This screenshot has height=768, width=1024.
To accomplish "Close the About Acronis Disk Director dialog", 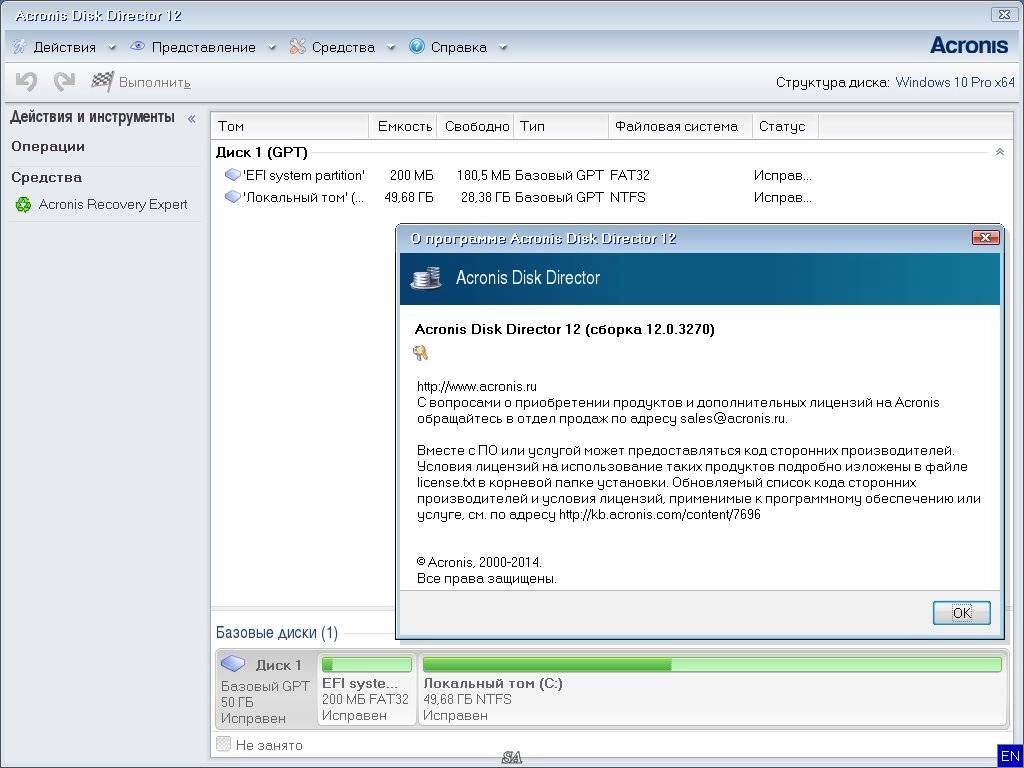I will tap(985, 238).
